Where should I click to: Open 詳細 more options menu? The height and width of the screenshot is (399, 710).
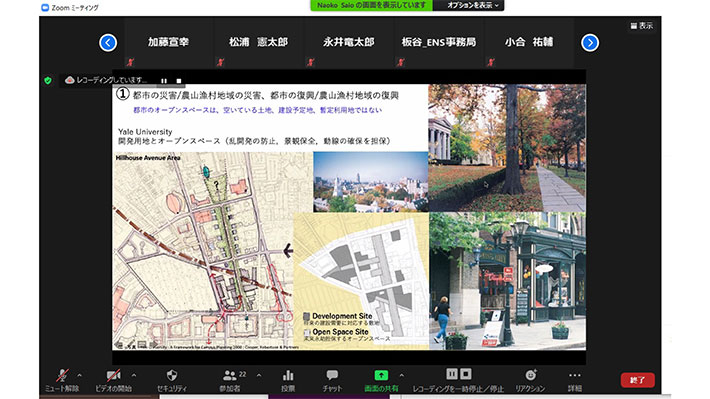[575, 380]
